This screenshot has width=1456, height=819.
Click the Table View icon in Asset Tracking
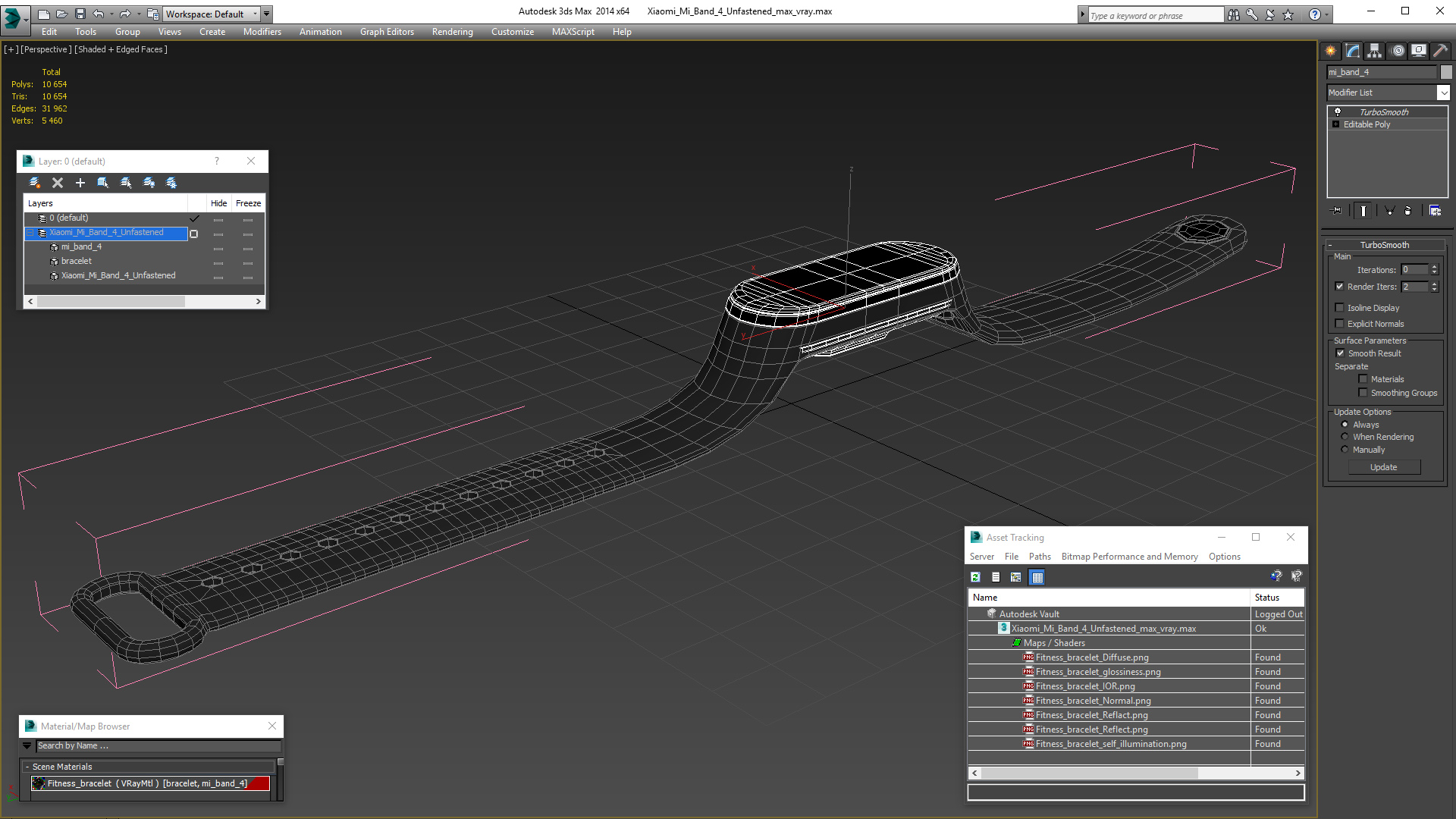click(1037, 577)
